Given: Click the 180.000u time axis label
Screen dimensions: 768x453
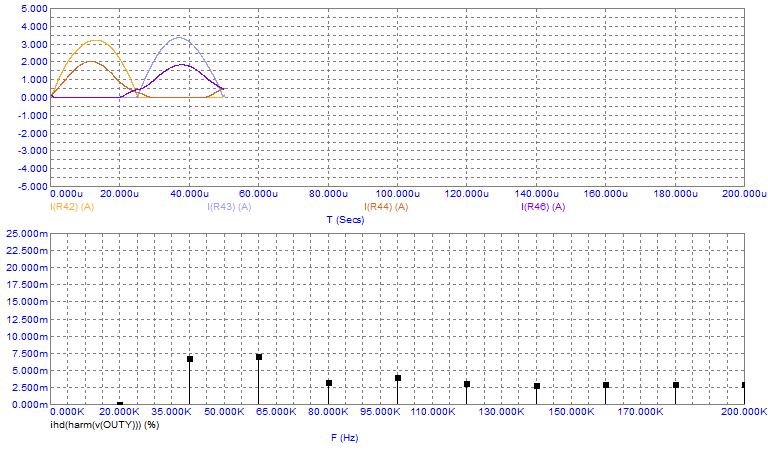Looking at the screenshot, I should (676, 194).
